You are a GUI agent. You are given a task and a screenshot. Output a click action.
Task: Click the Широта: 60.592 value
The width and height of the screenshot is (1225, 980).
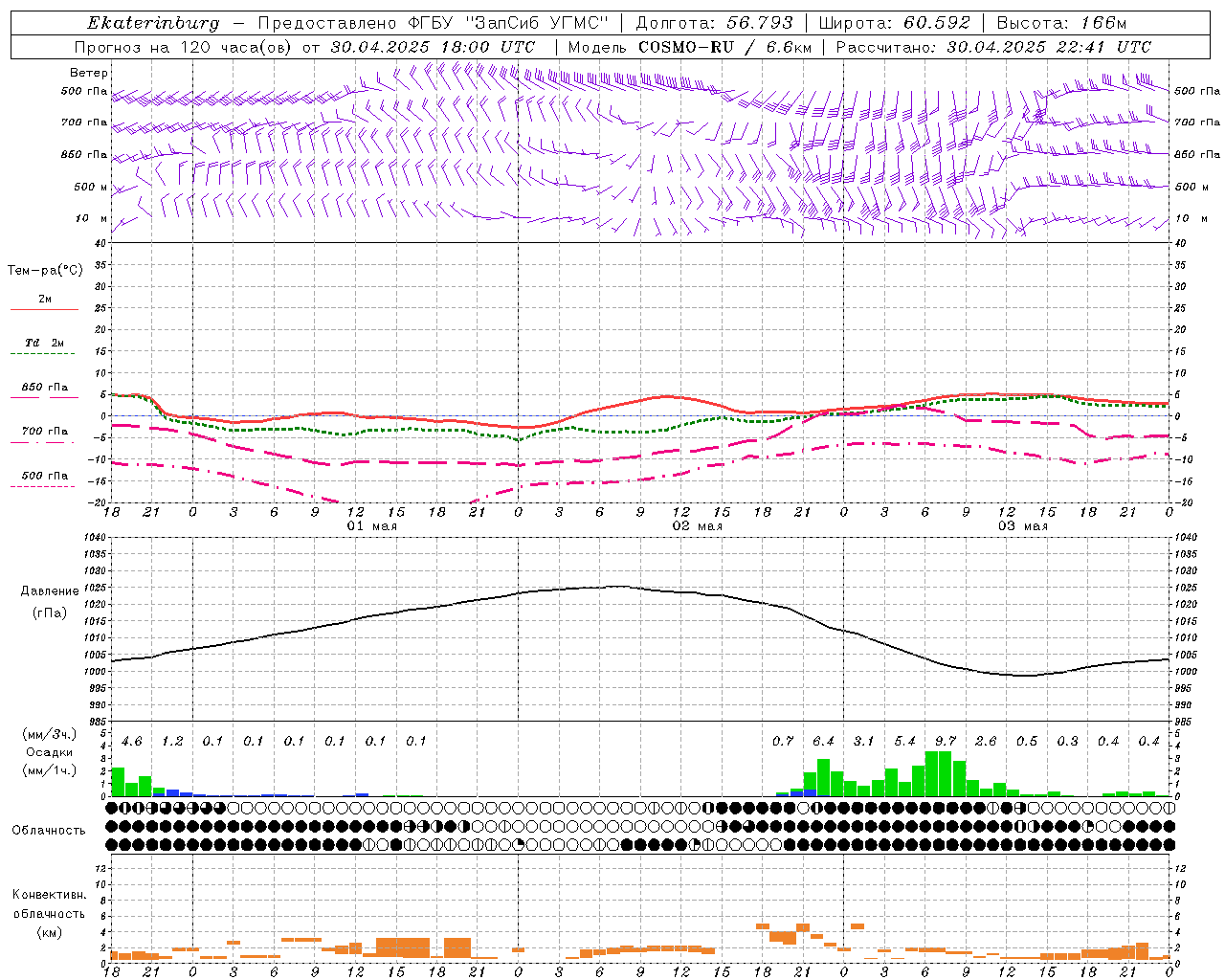pos(894,23)
